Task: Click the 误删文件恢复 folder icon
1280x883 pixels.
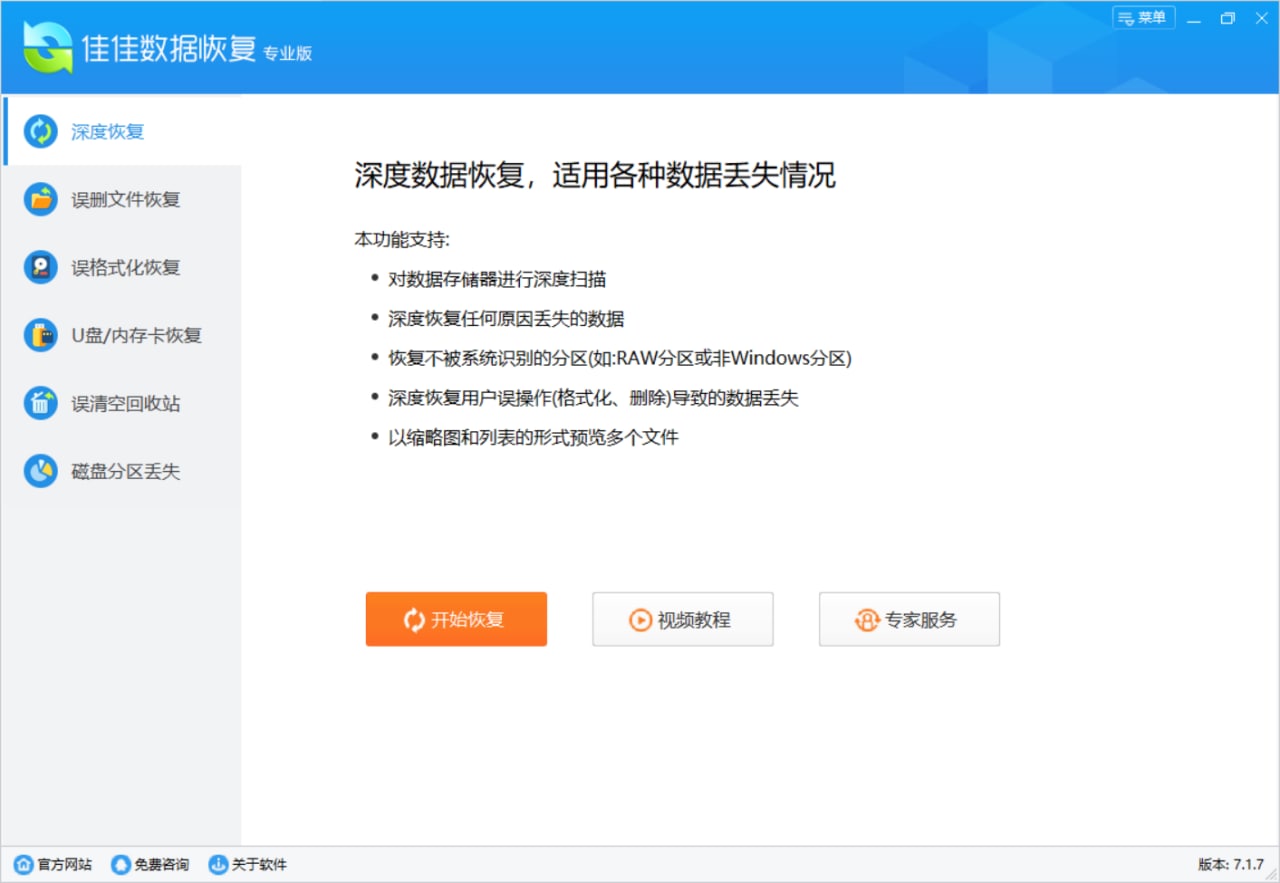Action: (40, 199)
